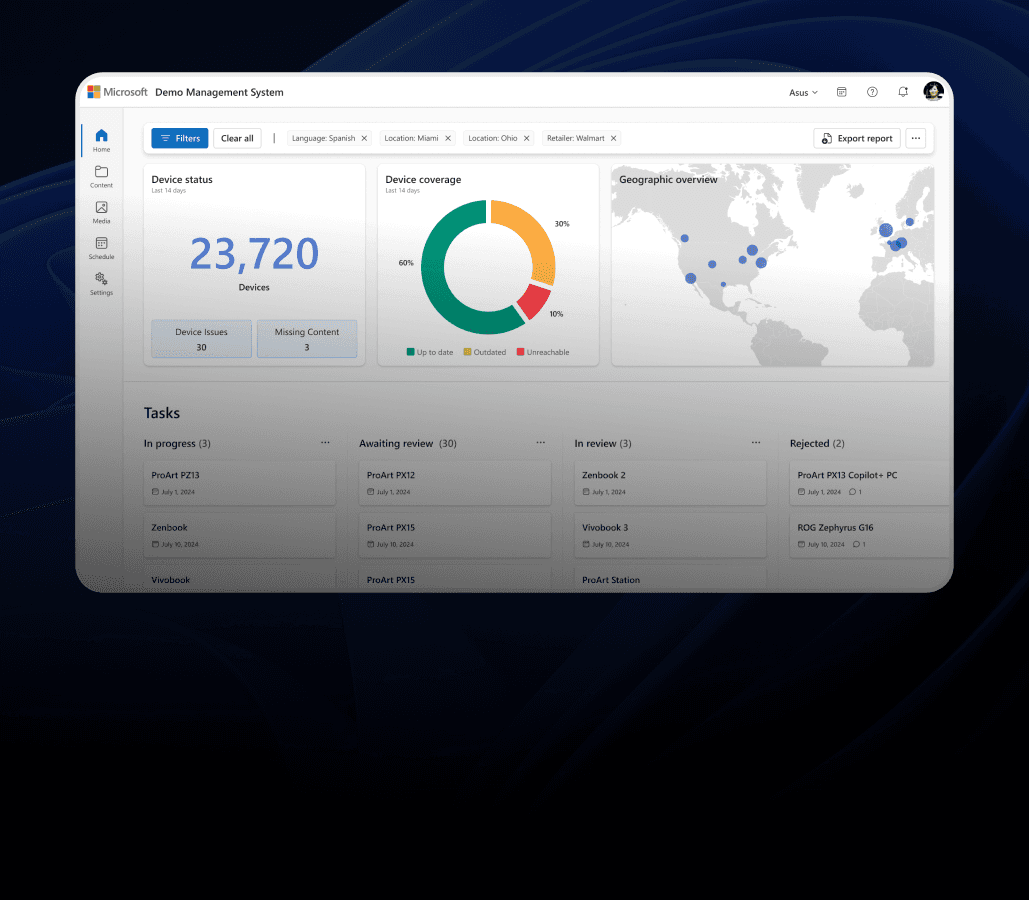Open Awaiting review column more options
The width and height of the screenshot is (1029, 900).
(540, 443)
